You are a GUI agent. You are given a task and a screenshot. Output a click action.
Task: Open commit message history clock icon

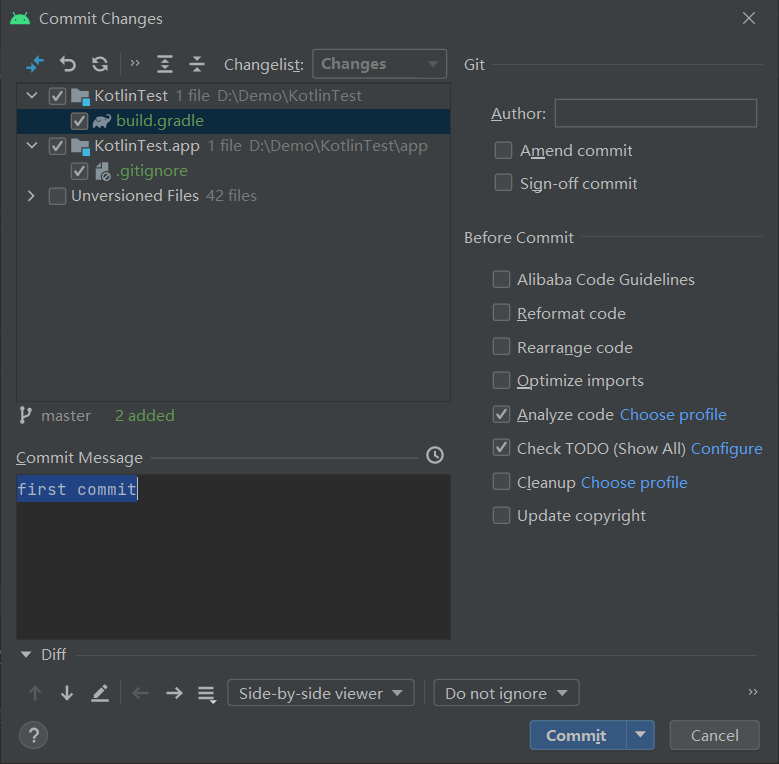(435, 455)
